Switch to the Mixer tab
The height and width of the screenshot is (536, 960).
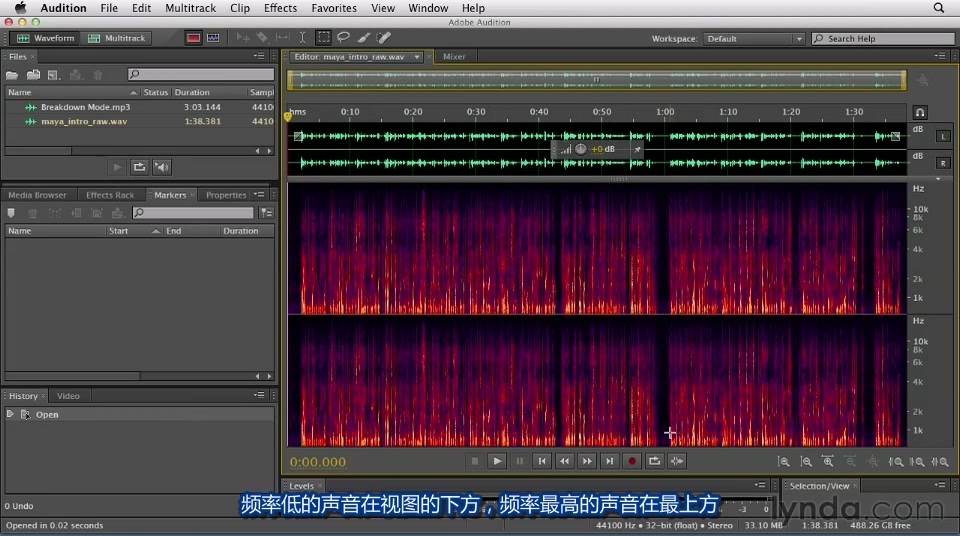[454, 57]
